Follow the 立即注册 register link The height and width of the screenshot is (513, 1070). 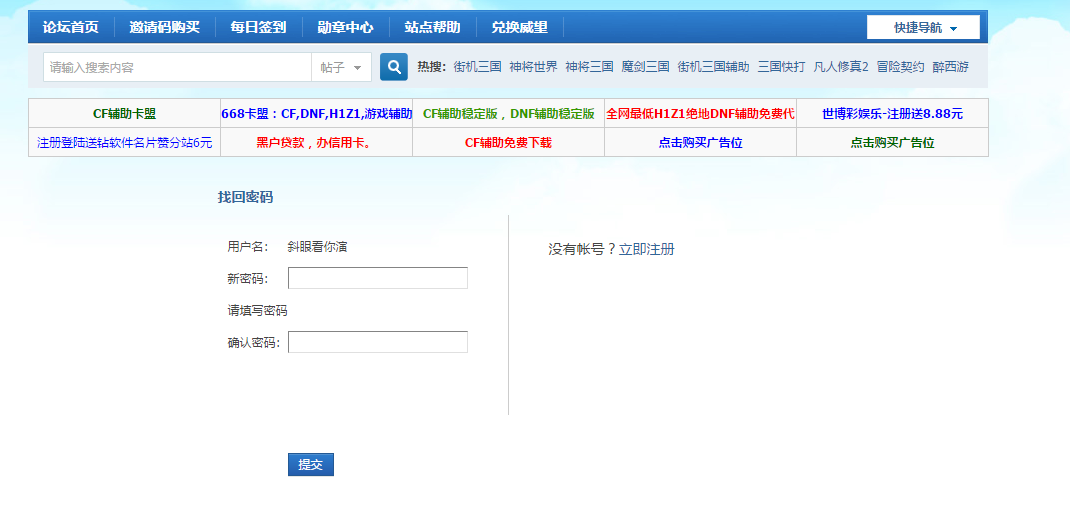[646, 249]
